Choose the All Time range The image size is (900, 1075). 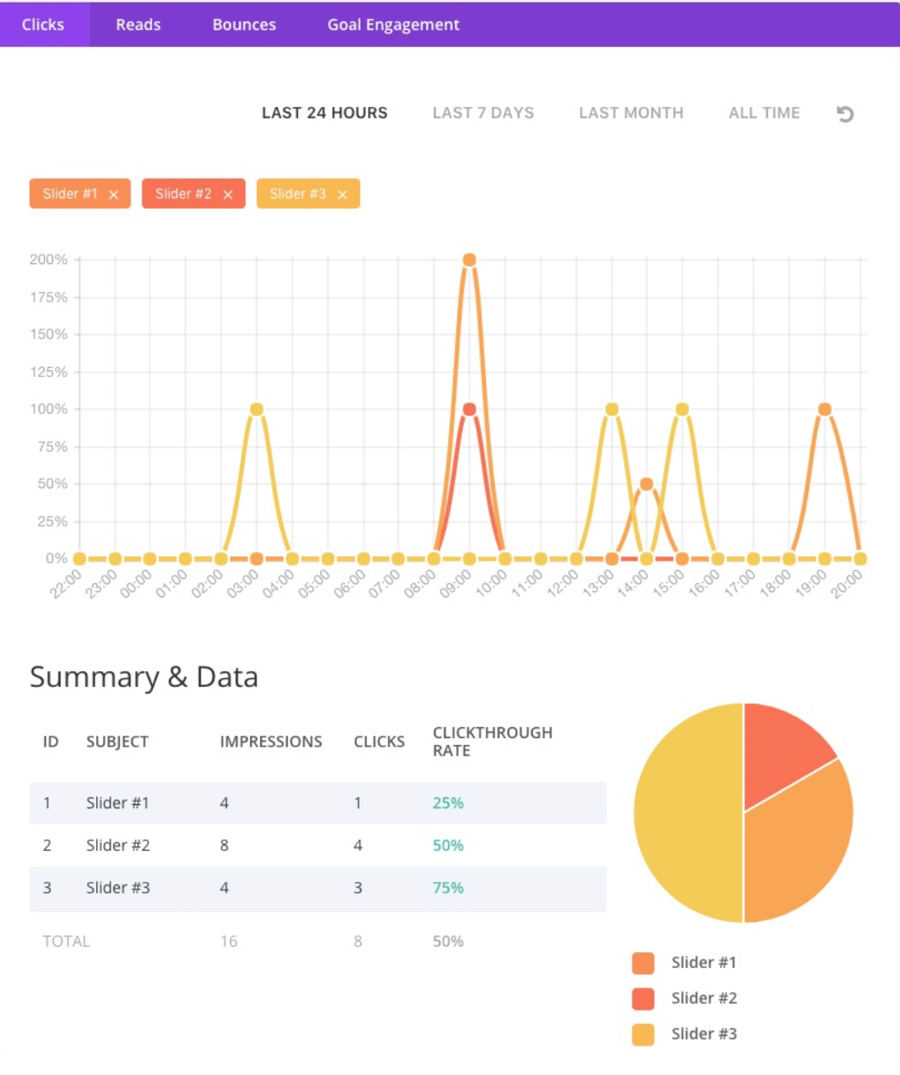point(764,113)
